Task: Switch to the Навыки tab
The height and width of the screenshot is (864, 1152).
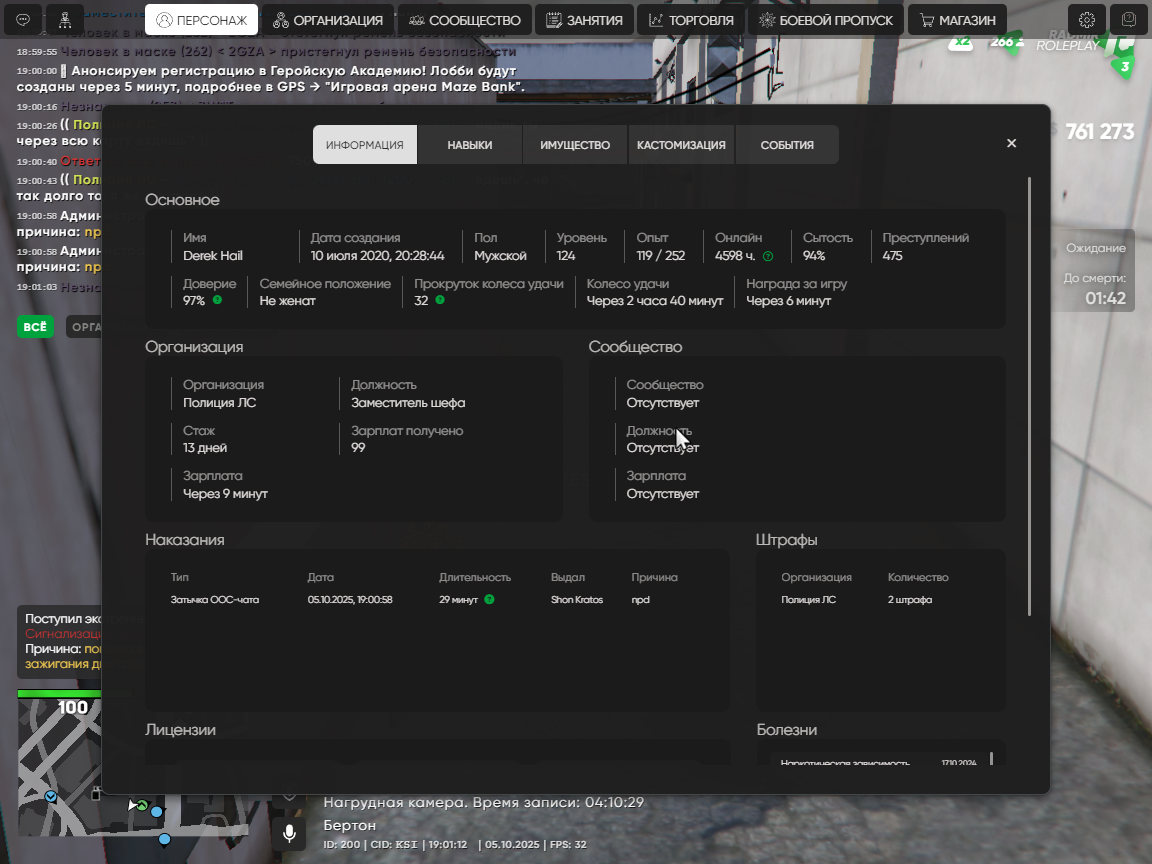Action: pyautogui.click(x=469, y=145)
